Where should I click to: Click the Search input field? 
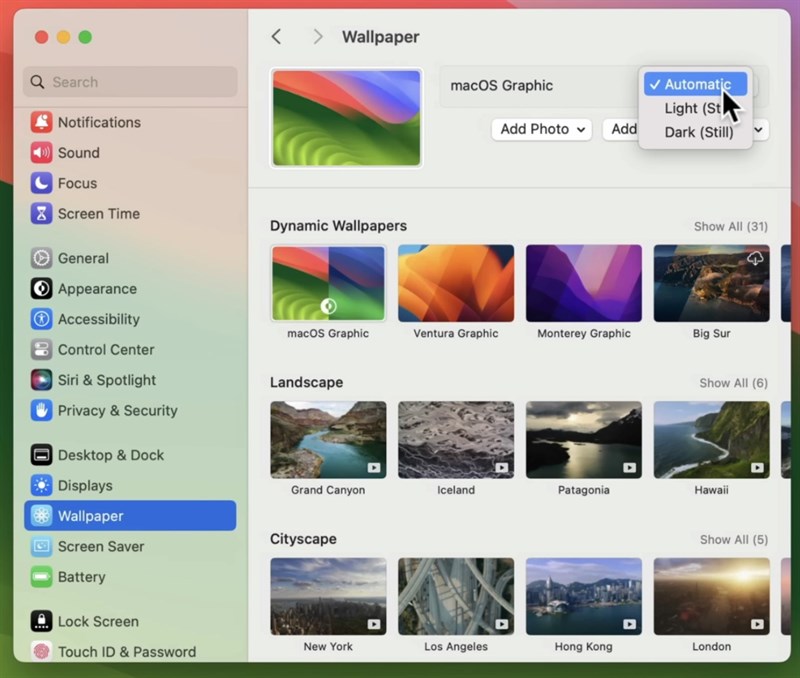(x=130, y=82)
